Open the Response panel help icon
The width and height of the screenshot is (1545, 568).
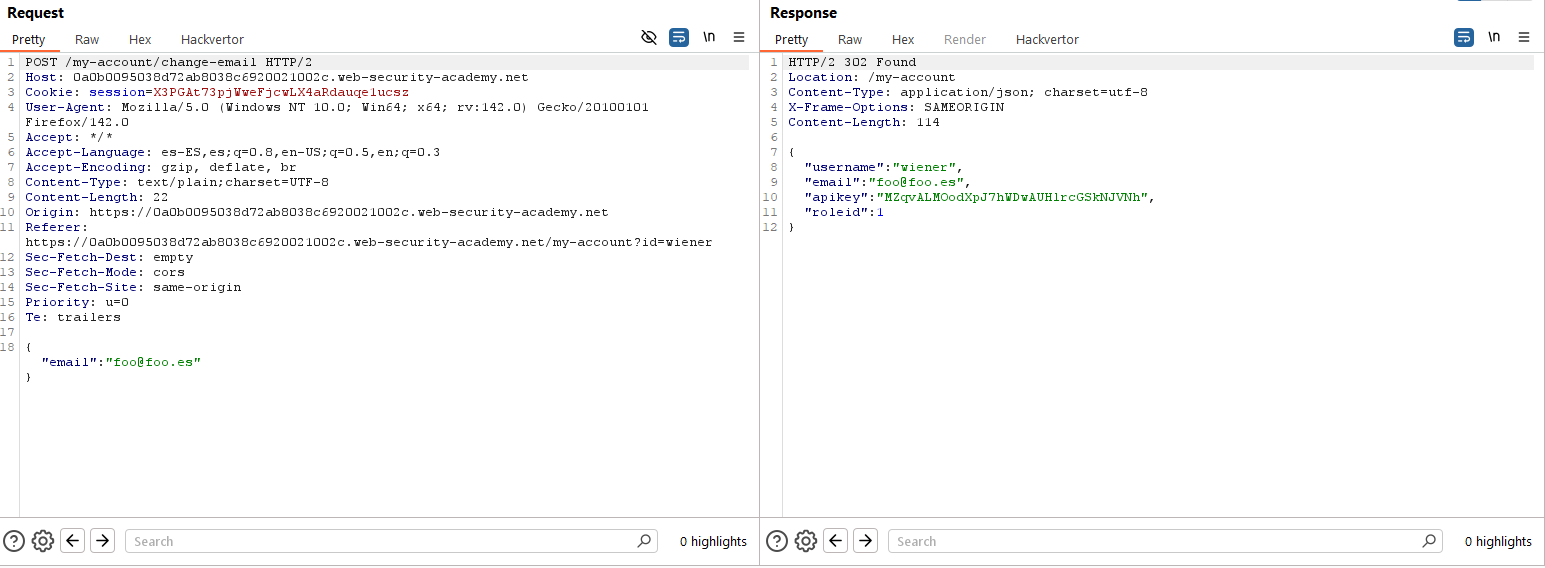coord(777,541)
